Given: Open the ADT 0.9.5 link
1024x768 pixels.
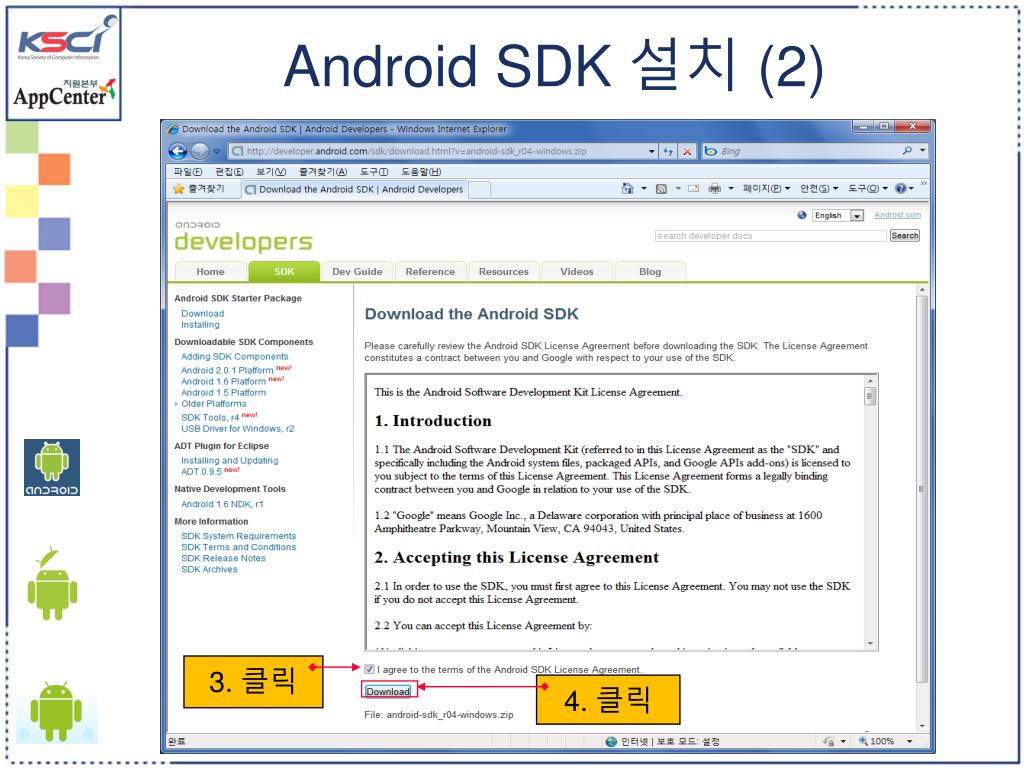Looking at the screenshot, I should pos(201,472).
